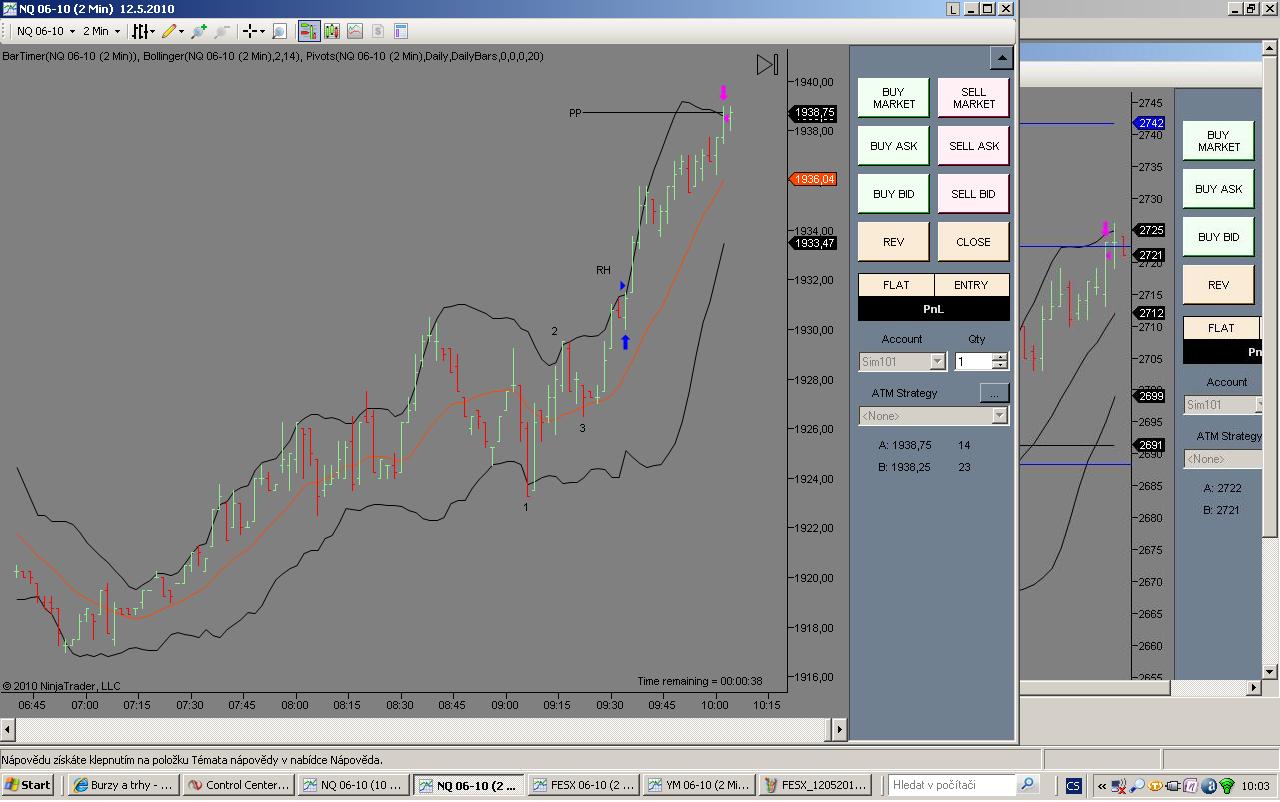This screenshot has height=802, width=1280.
Task: Click BUY BID in the background chart window
Action: (x=1218, y=237)
